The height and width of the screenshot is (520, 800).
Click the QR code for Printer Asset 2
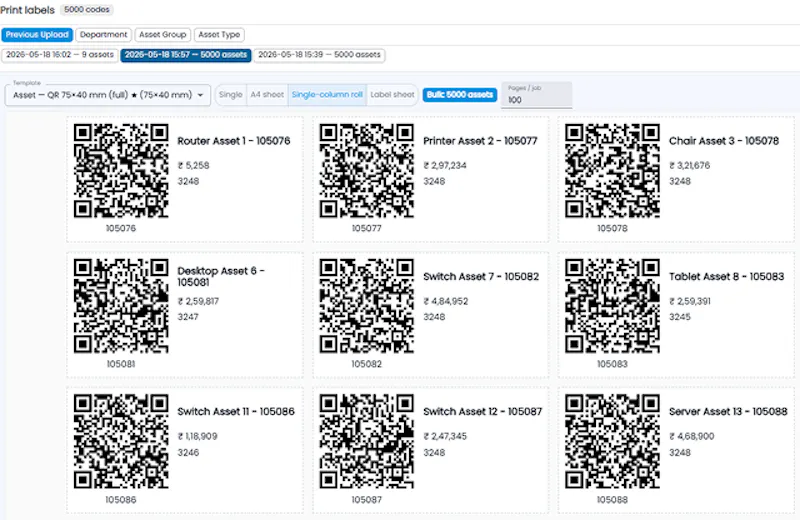[x=367, y=171]
